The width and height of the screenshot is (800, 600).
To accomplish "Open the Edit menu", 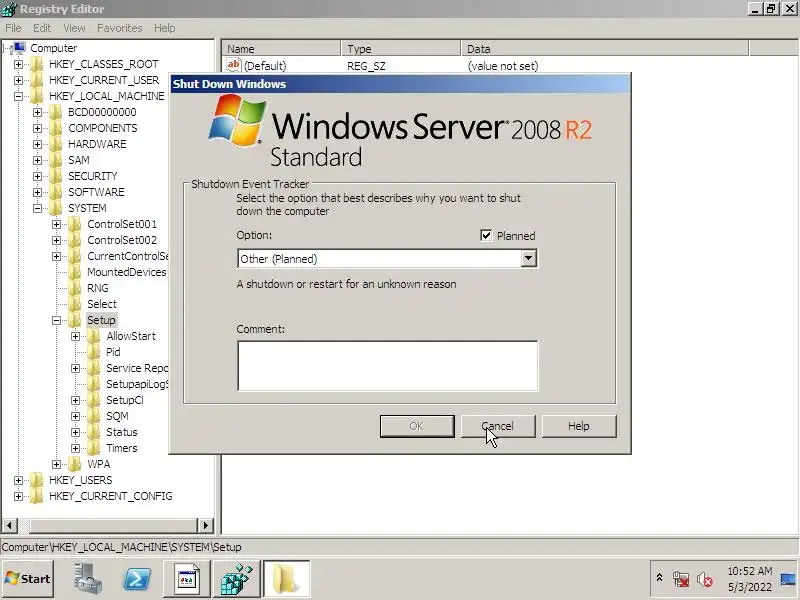I will click(42, 28).
